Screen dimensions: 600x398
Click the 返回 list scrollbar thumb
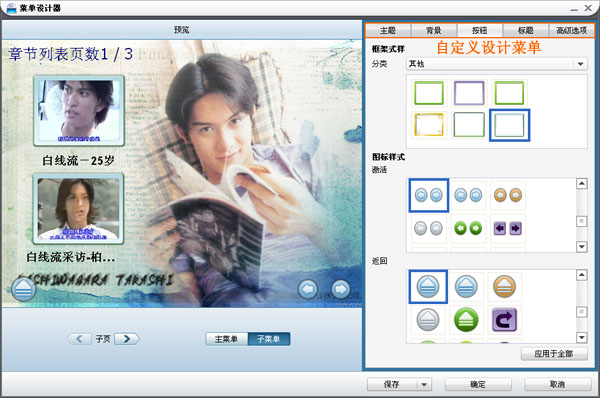coord(582,312)
